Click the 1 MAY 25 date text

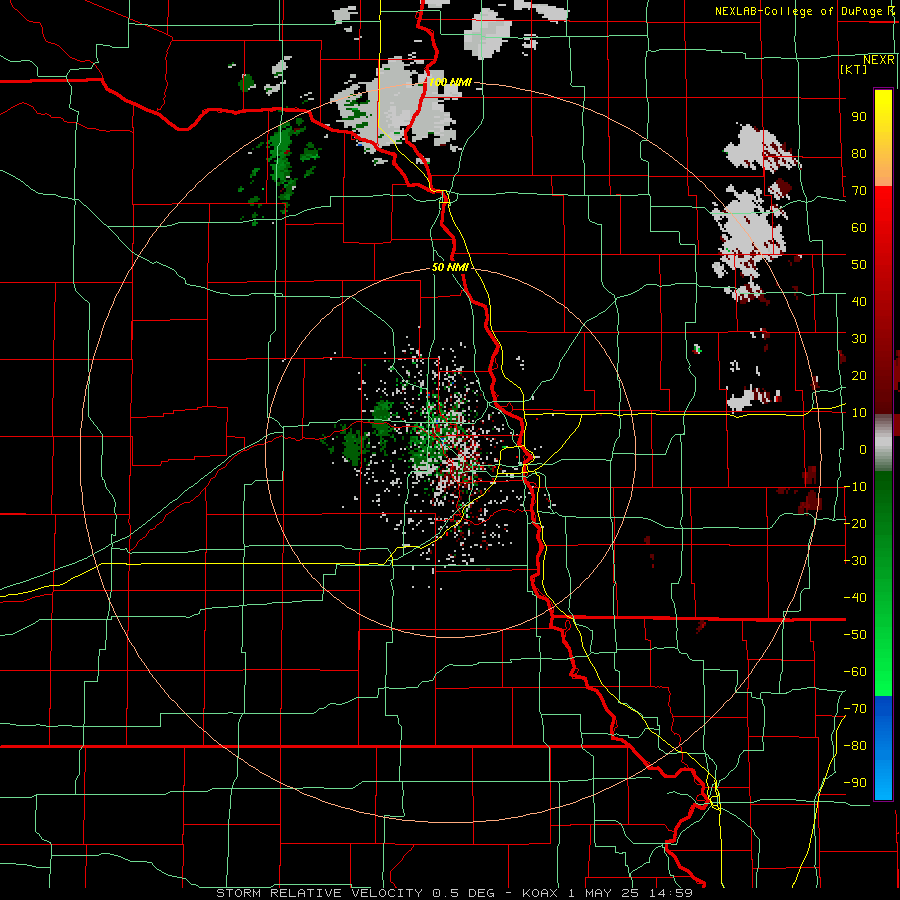coord(604,893)
